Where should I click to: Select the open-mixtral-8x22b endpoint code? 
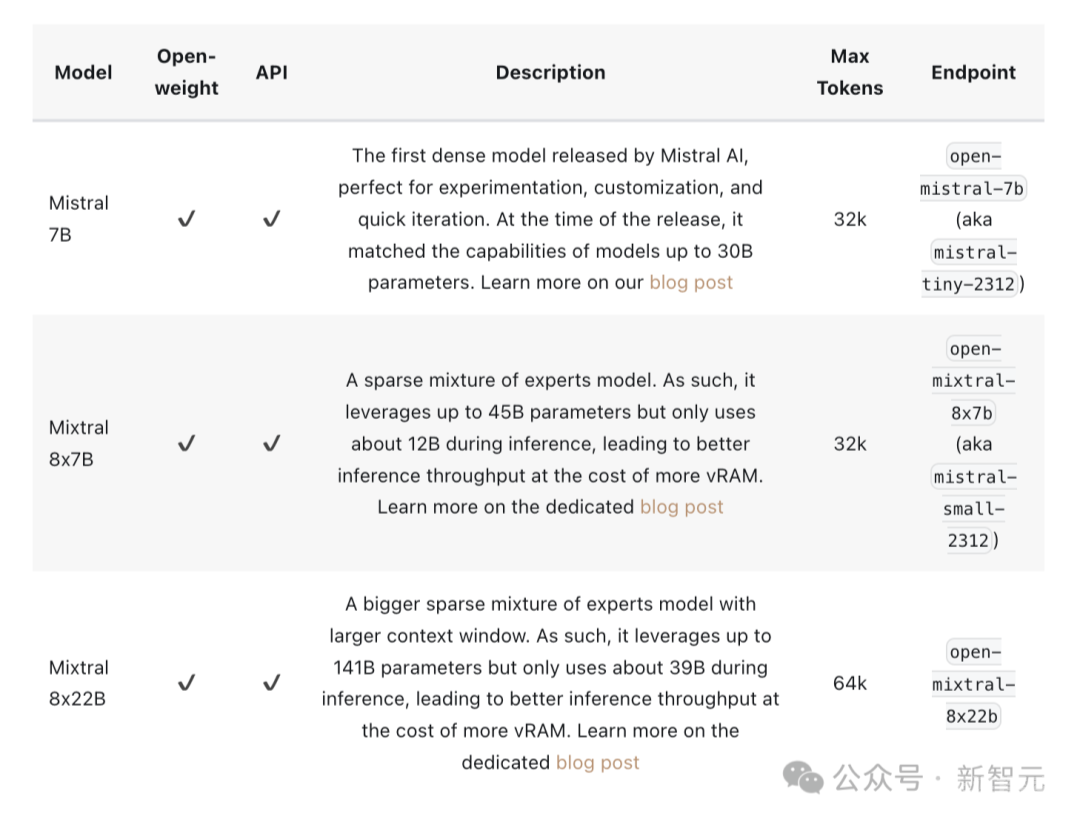pos(973,684)
